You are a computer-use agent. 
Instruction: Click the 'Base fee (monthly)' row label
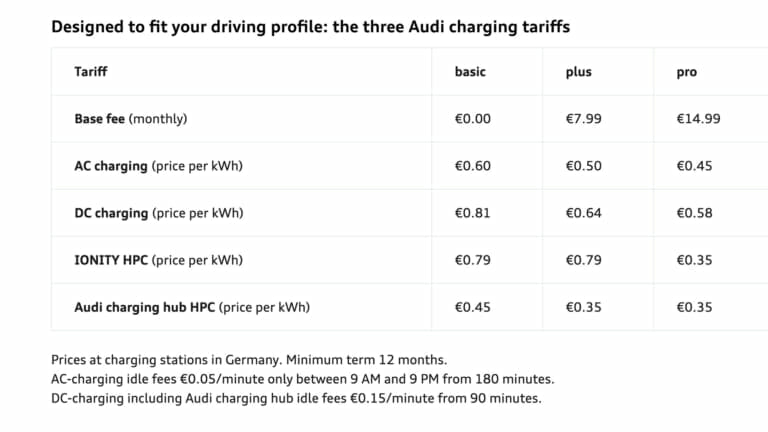[131, 119]
